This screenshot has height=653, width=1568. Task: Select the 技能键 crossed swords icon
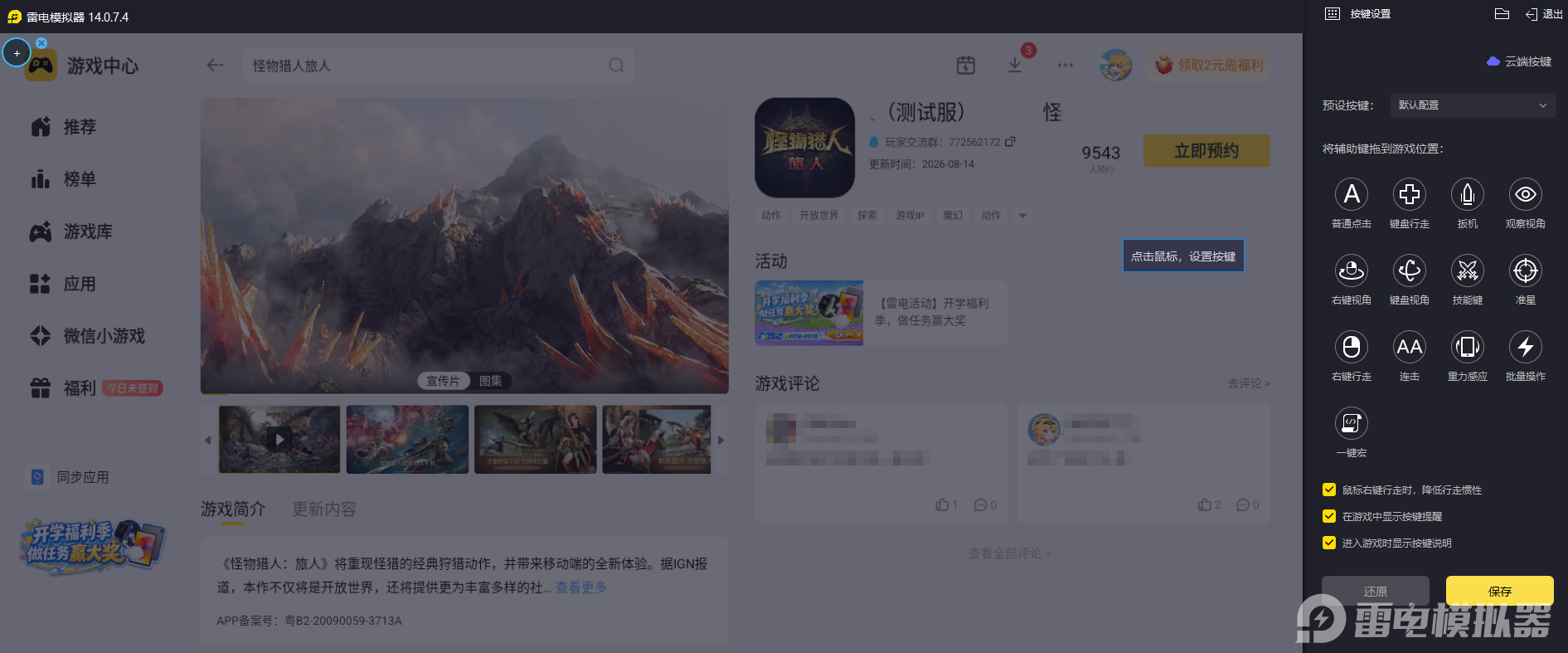pos(1467,270)
